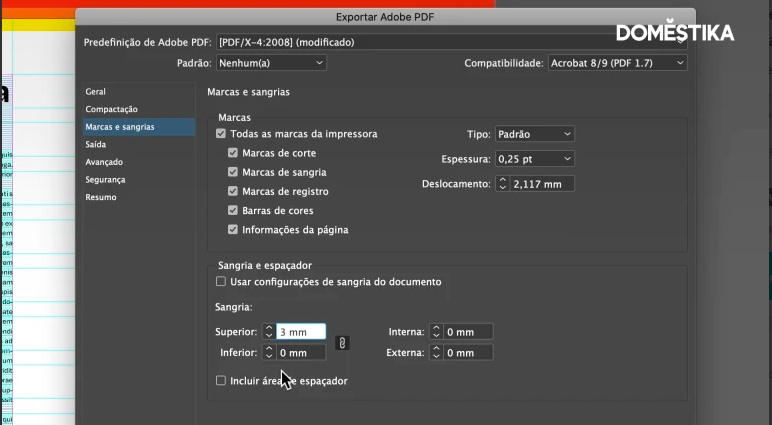Select Marcas e sangrias section
Viewport: 772px width, 425px height.
click(139, 127)
